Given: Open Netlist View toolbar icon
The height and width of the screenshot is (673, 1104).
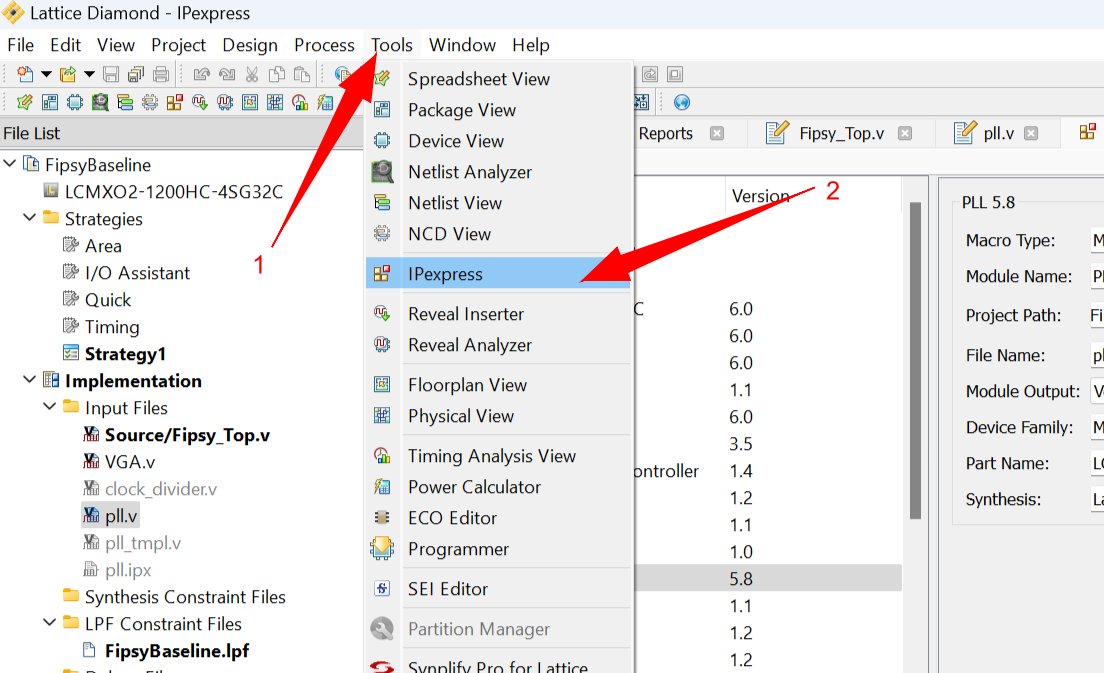Looking at the screenshot, I should click(125, 103).
